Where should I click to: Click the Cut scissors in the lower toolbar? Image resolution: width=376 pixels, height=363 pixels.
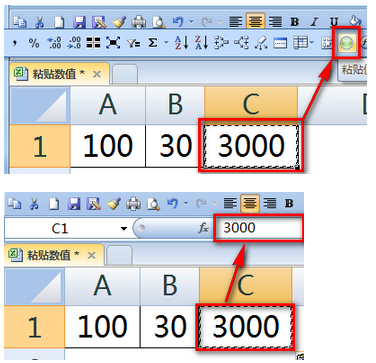pyautogui.click(x=34, y=203)
